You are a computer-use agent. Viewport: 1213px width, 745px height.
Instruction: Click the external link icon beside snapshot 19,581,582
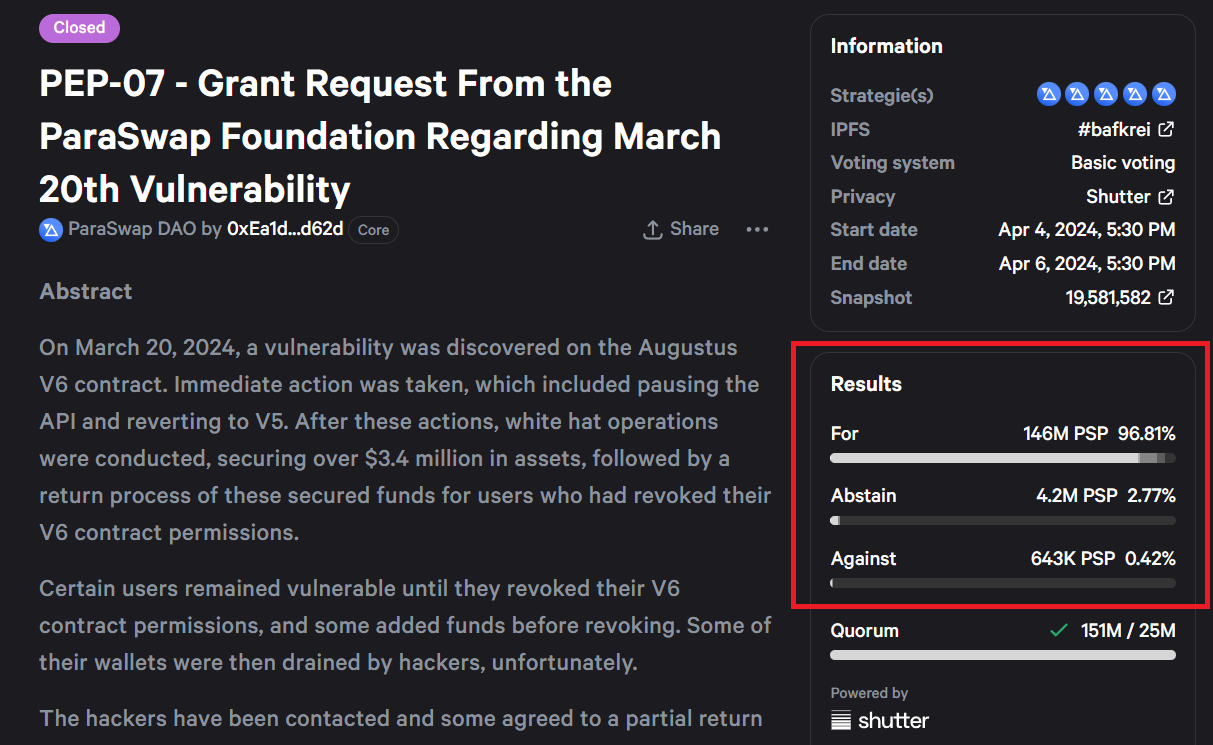point(1166,298)
